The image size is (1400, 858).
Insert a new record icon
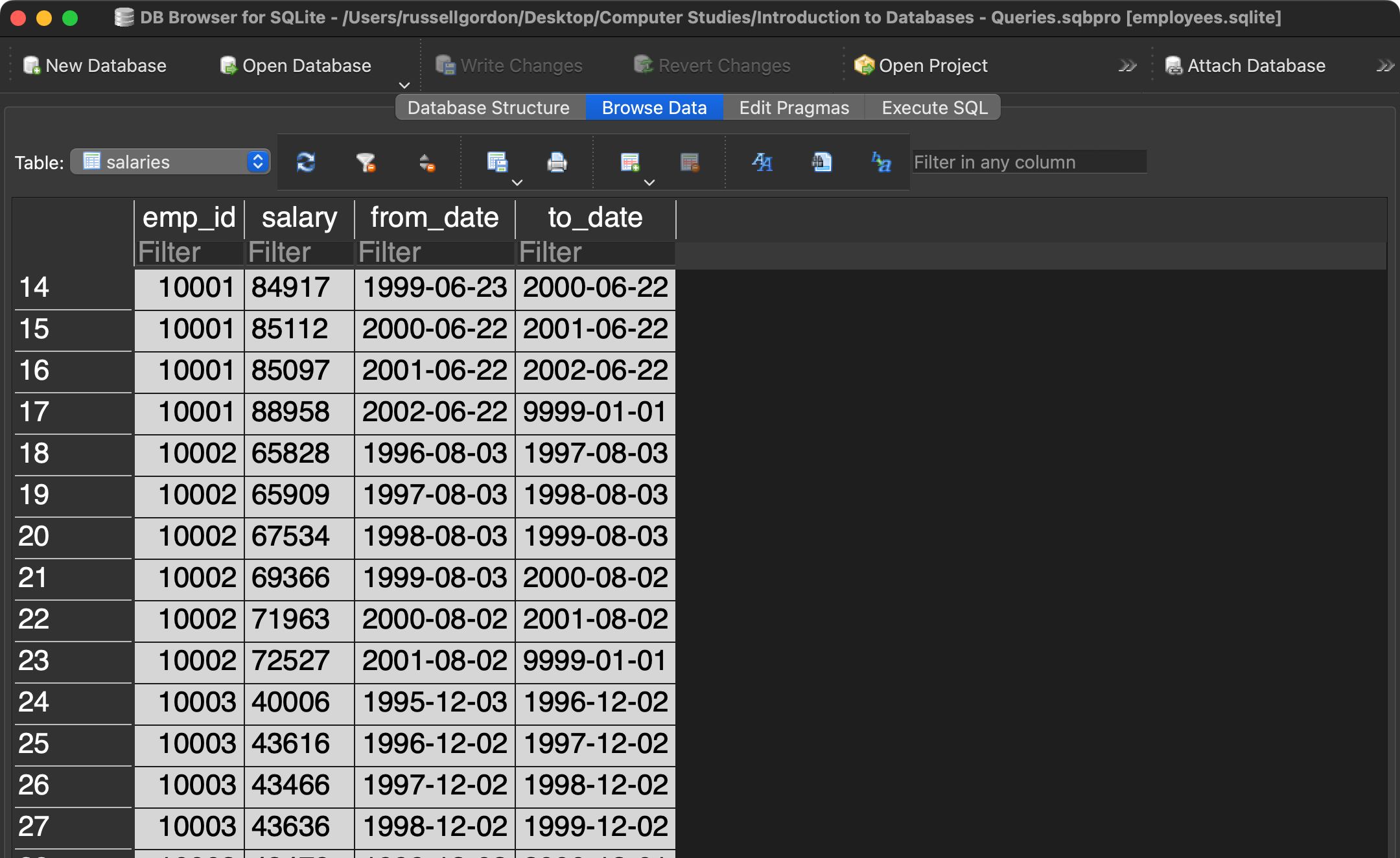(629, 162)
